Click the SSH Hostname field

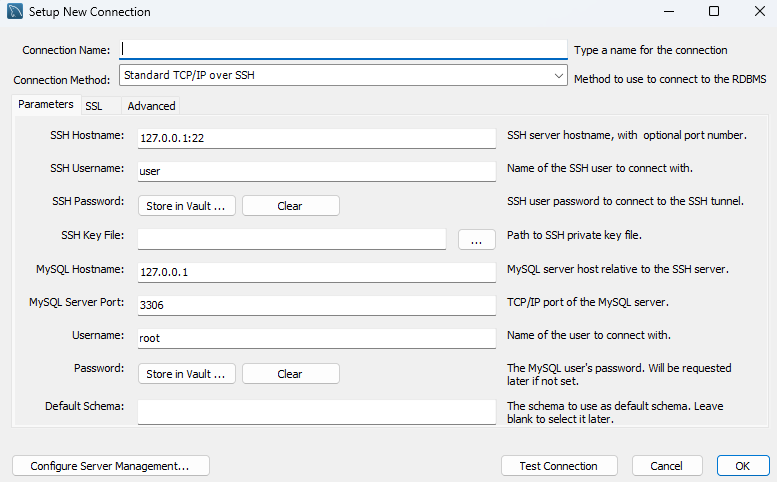(x=317, y=138)
